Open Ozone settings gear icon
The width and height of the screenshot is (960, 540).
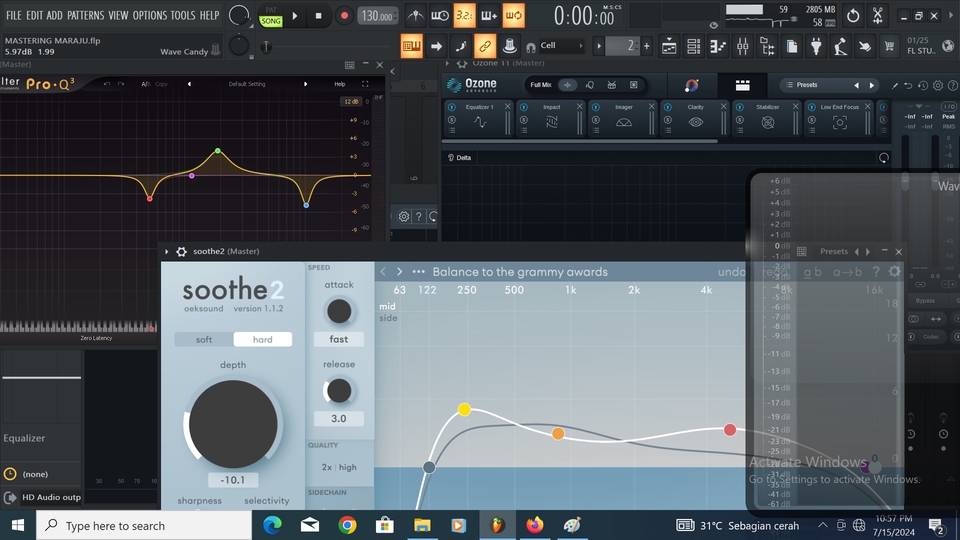[x=938, y=86]
